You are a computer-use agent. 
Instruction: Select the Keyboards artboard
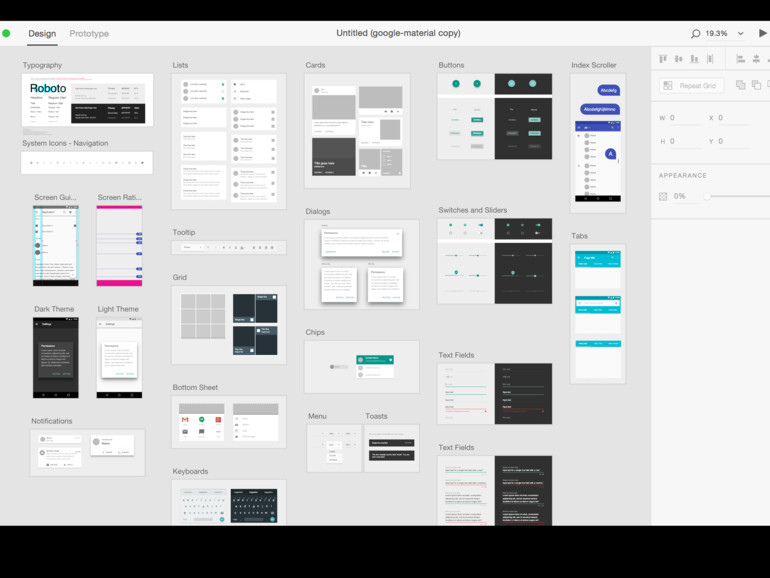229,503
